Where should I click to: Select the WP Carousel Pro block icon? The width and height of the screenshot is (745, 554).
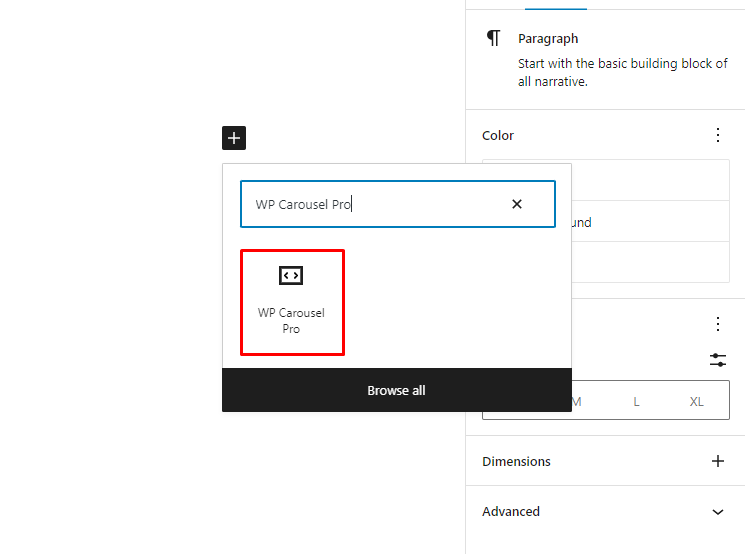291,275
